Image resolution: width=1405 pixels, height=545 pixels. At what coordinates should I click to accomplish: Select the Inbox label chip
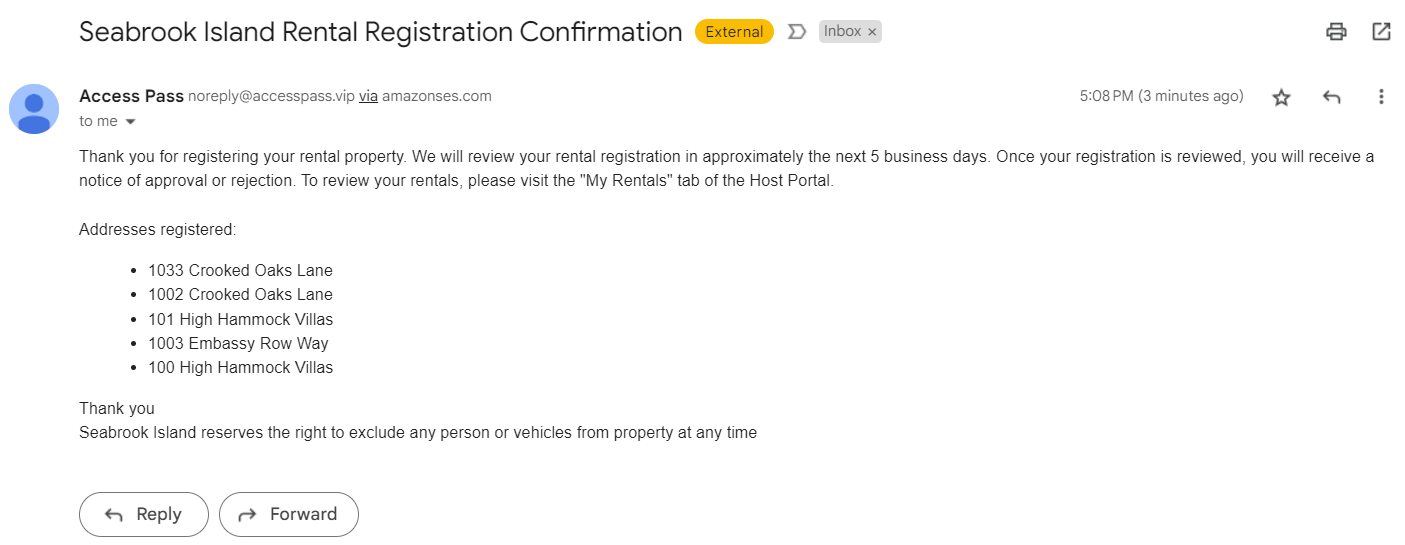pos(842,32)
